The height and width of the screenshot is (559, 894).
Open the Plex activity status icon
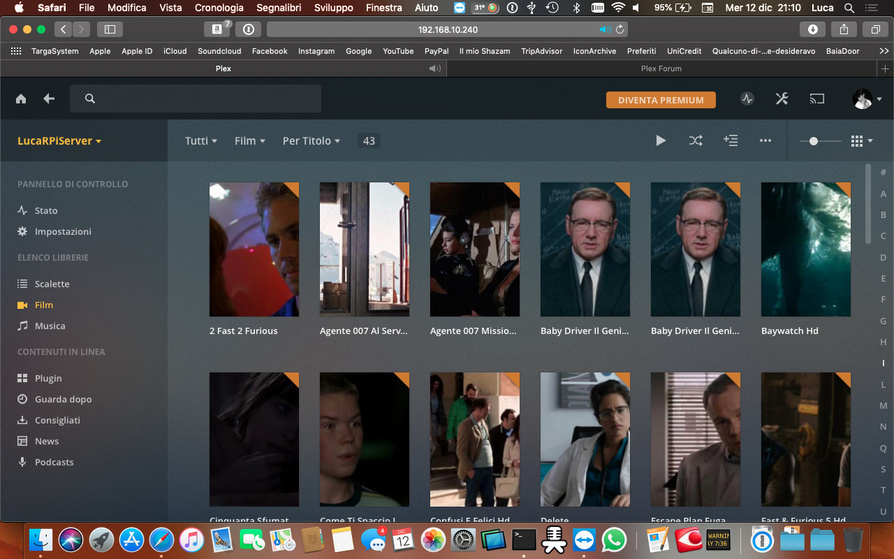pos(747,99)
